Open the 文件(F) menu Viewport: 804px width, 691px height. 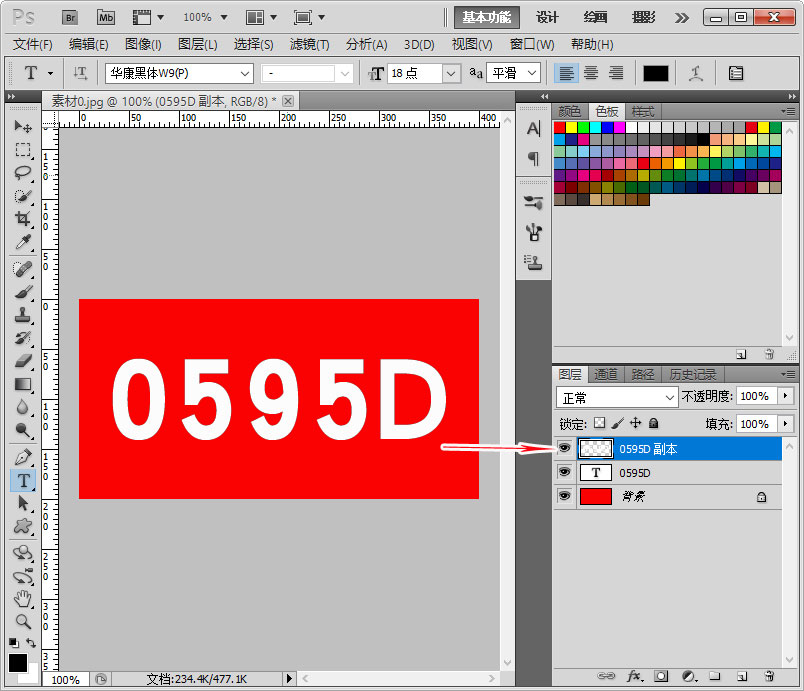tap(32, 45)
